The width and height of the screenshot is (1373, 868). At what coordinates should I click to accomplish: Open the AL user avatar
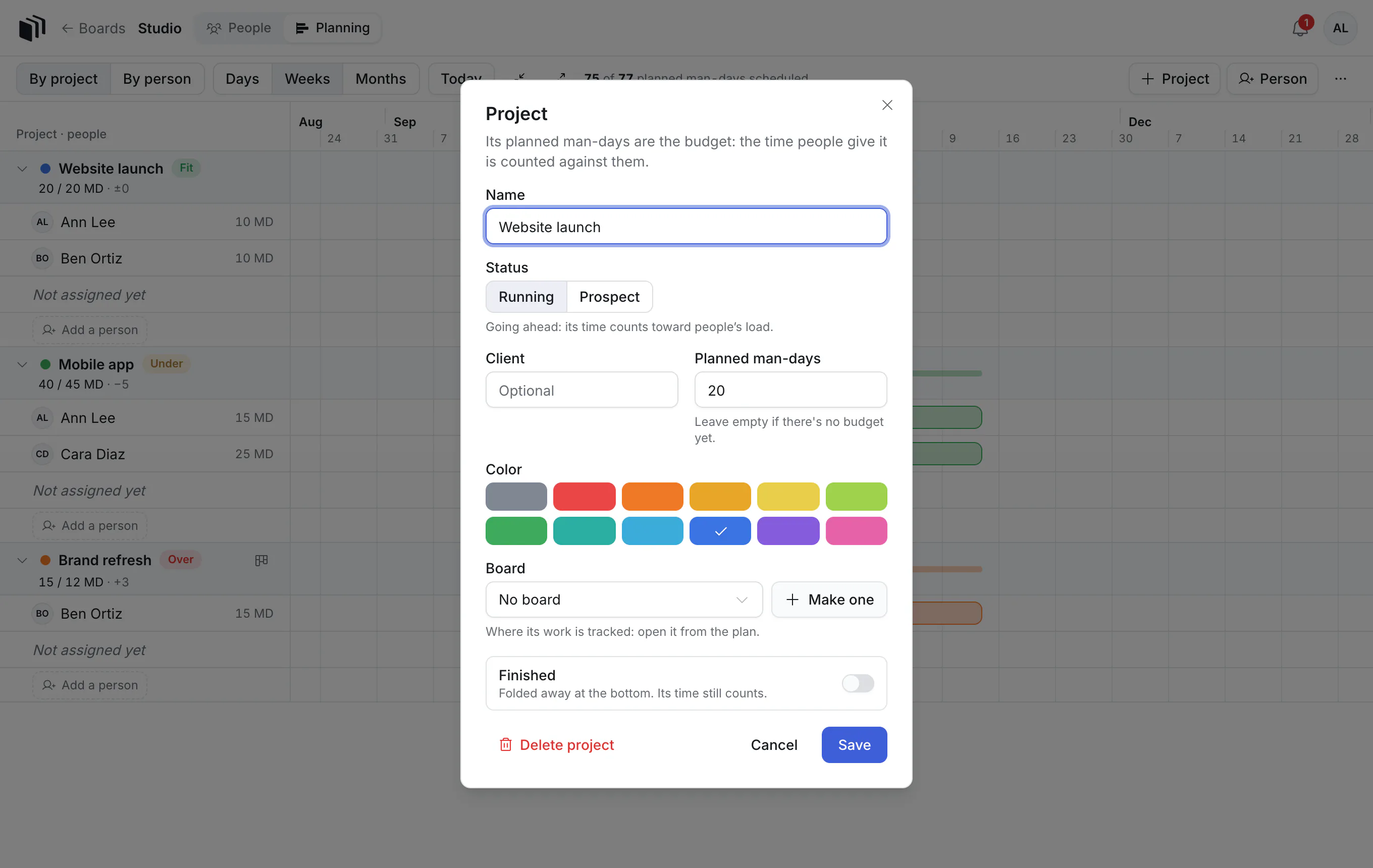pos(1340,28)
